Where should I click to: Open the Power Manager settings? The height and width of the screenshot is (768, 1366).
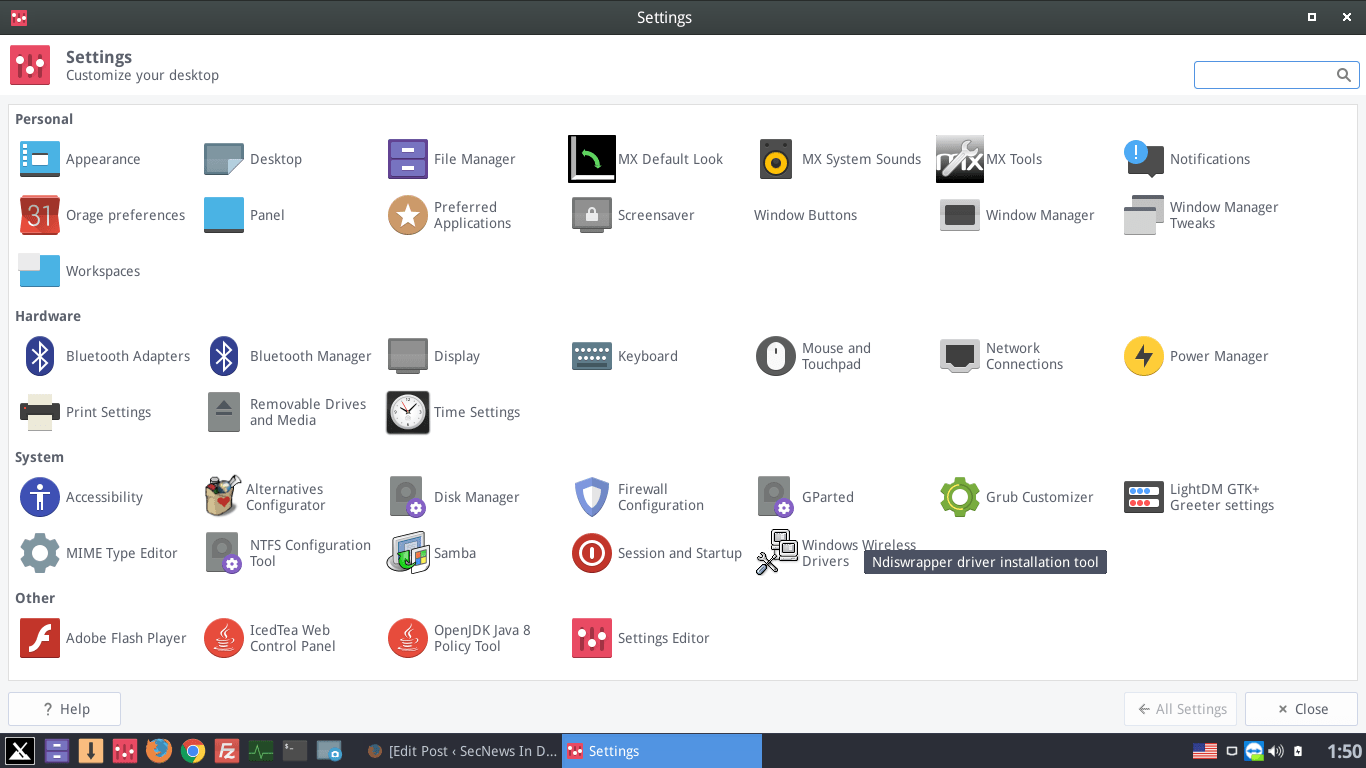pos(1144,356)
